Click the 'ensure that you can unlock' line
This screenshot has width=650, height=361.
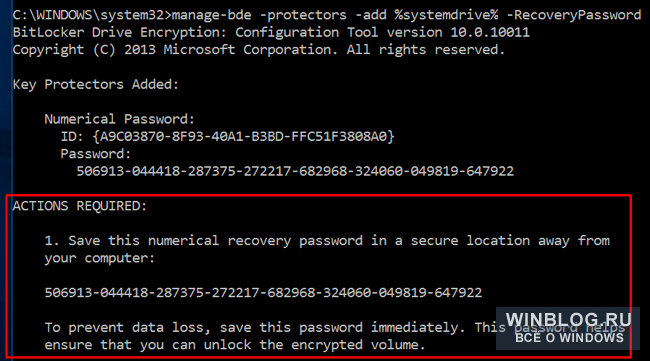(235, 345)
